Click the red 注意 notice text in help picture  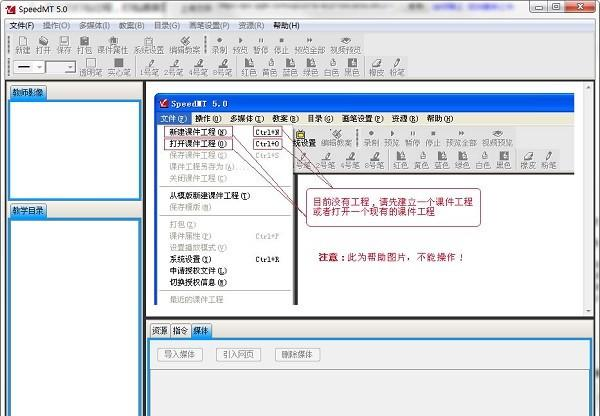coord(391,257)
